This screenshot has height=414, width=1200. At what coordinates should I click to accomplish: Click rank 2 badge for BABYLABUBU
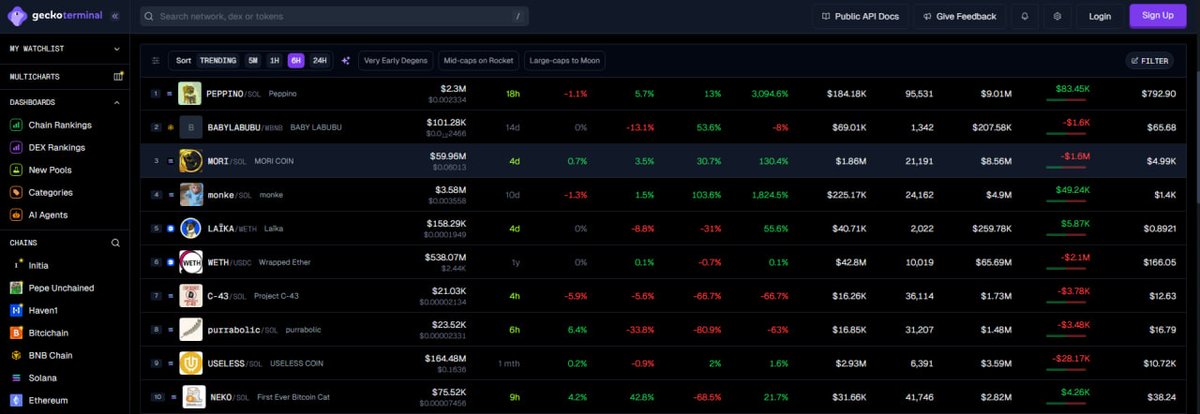[x=156, y=128]
